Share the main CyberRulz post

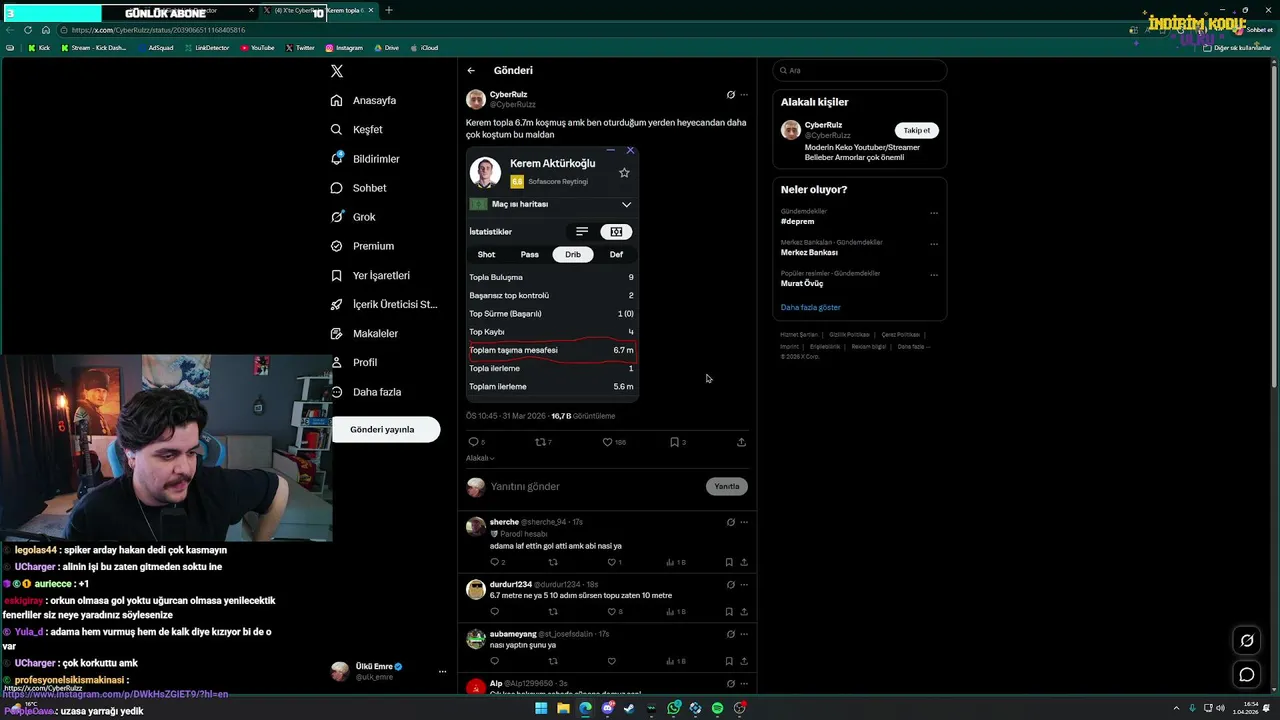[741, 442]
